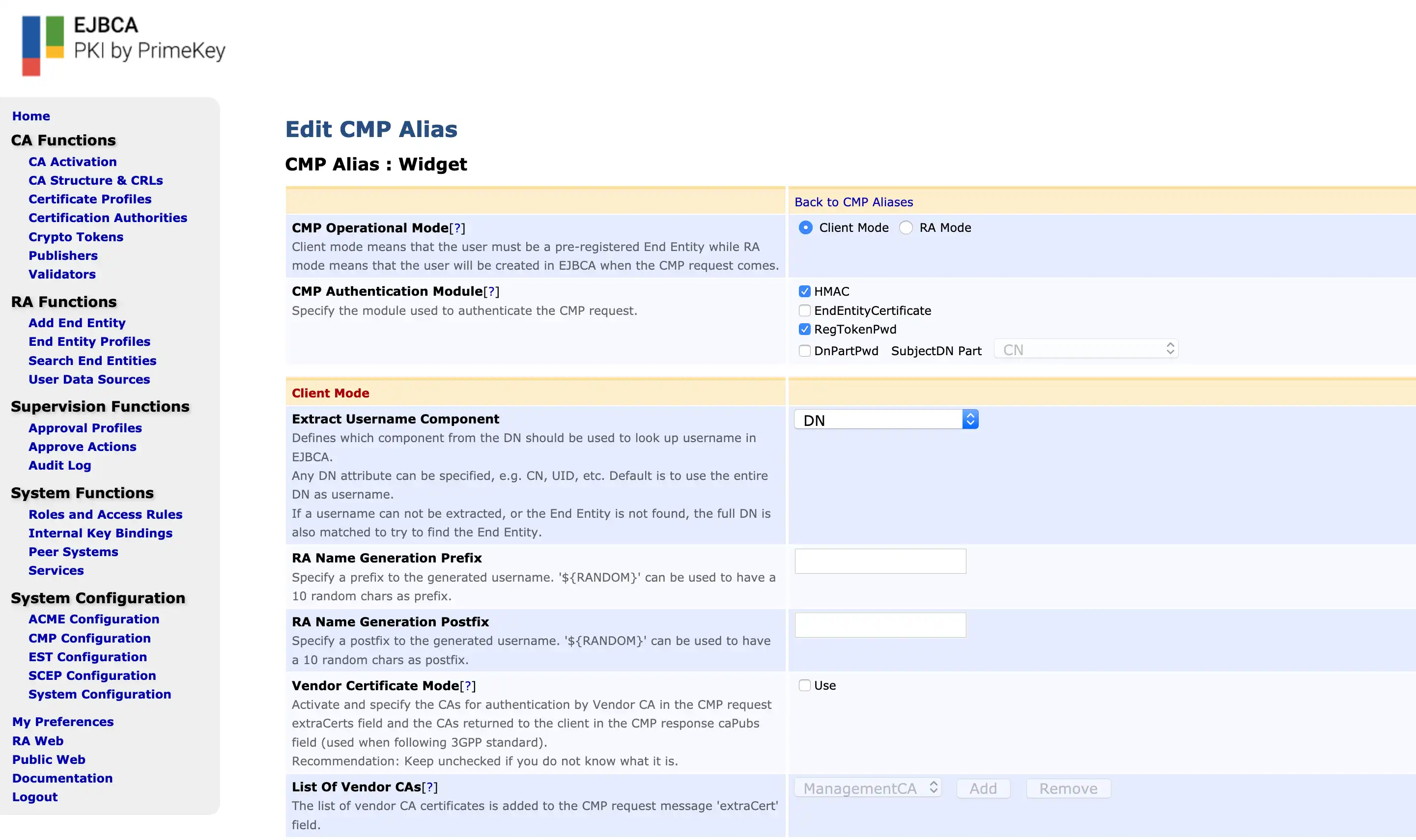Click the Add vendor CA button
The width and height of the screenshot is (1416, 840).
pos(982,788)
